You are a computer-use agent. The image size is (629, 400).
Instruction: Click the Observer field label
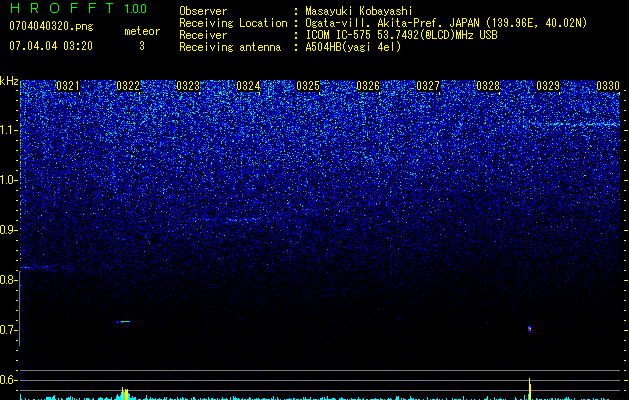tap(203, 11)
